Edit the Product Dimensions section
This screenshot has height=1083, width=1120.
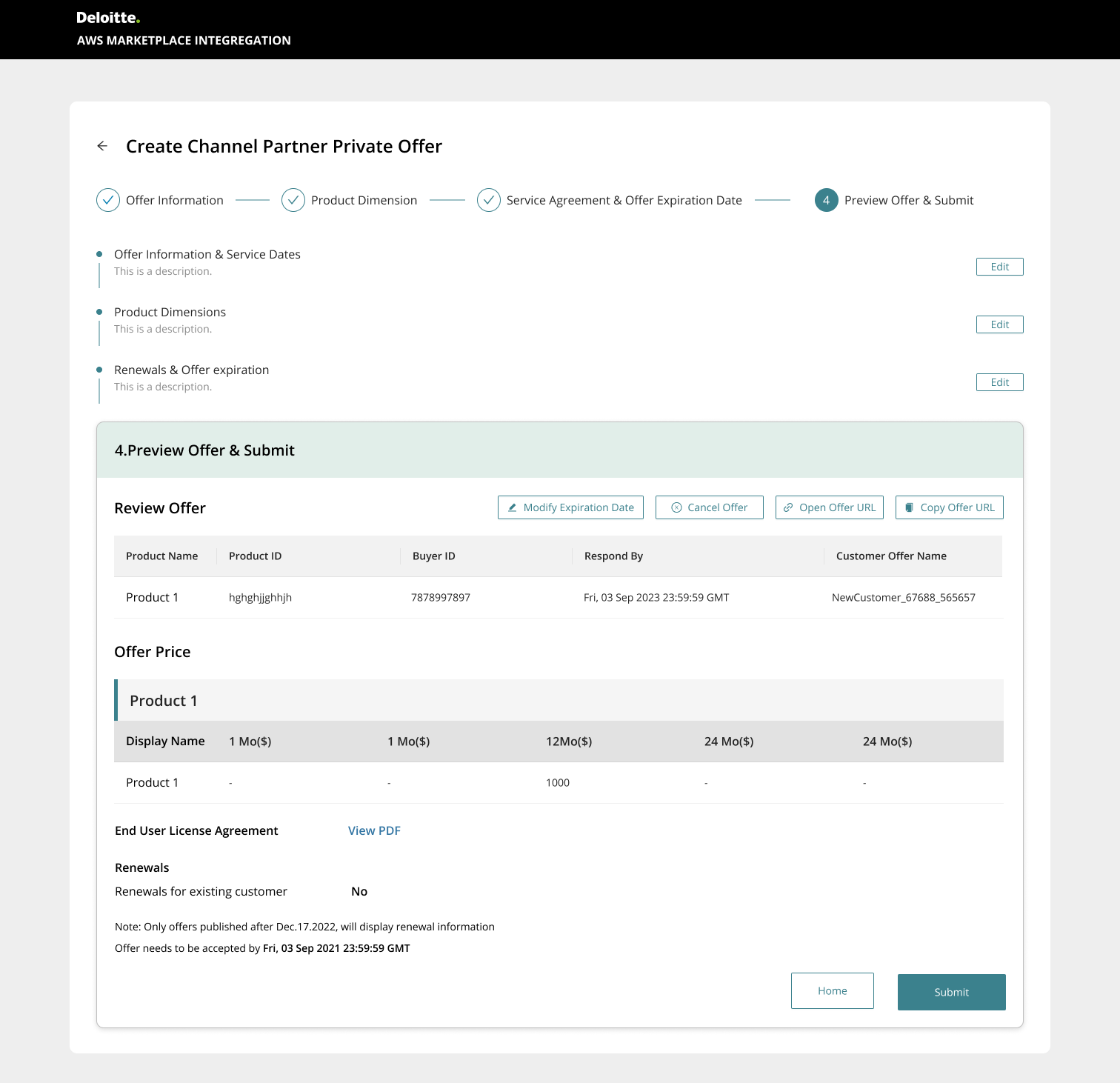click(x=1000, y=324)
